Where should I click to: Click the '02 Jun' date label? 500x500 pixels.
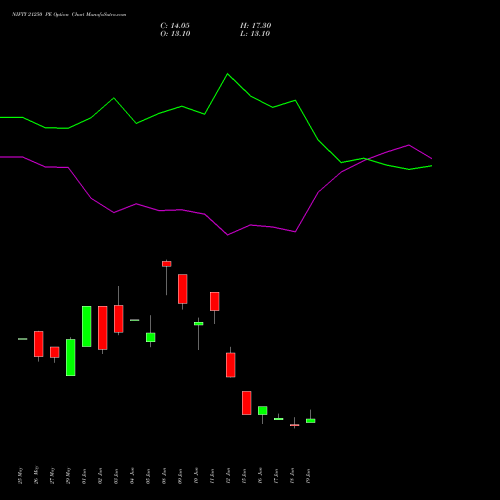point(101,476)
